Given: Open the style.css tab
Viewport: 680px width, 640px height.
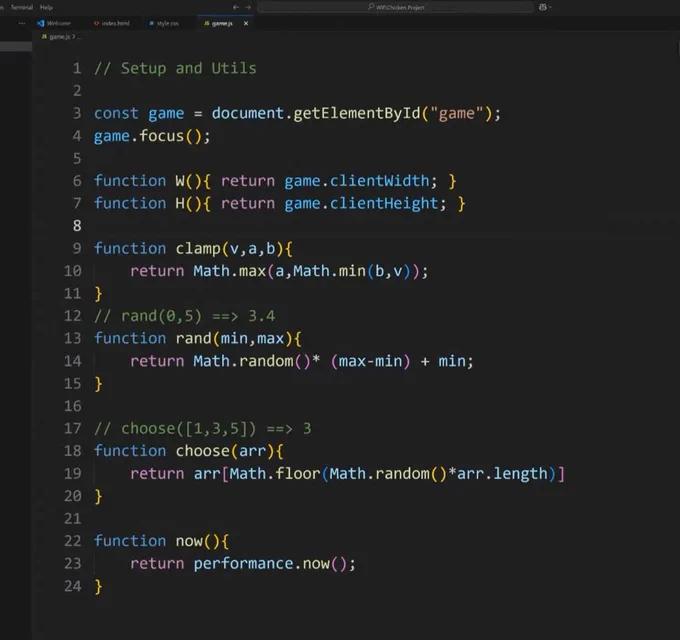Looking at the screenshot, I should 166,22.
